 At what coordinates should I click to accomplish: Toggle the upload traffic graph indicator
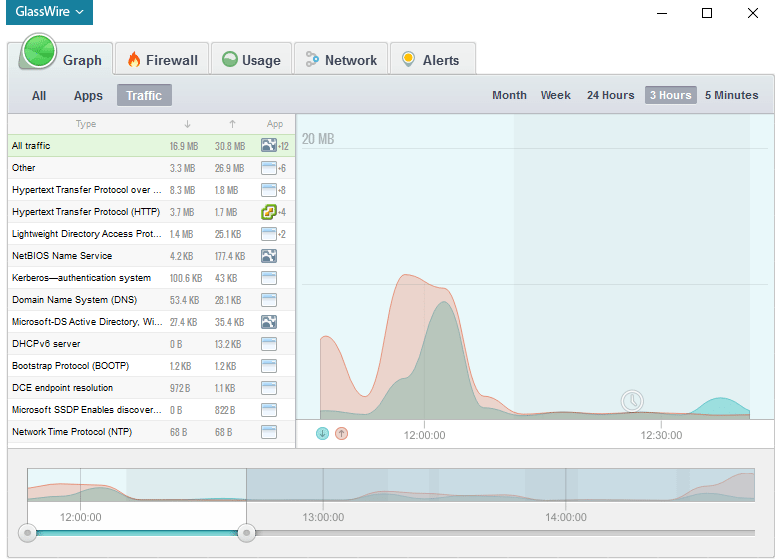pos(342,434)
